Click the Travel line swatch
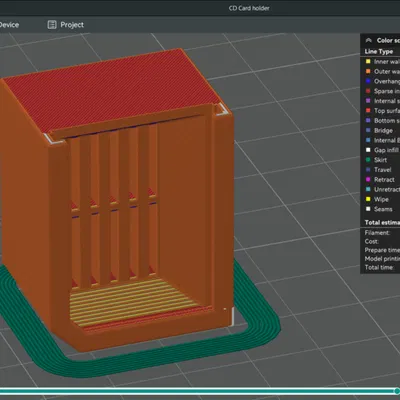The width and height of the screenshot is (400, 400). pyautogui.click(x=368, y=170)
